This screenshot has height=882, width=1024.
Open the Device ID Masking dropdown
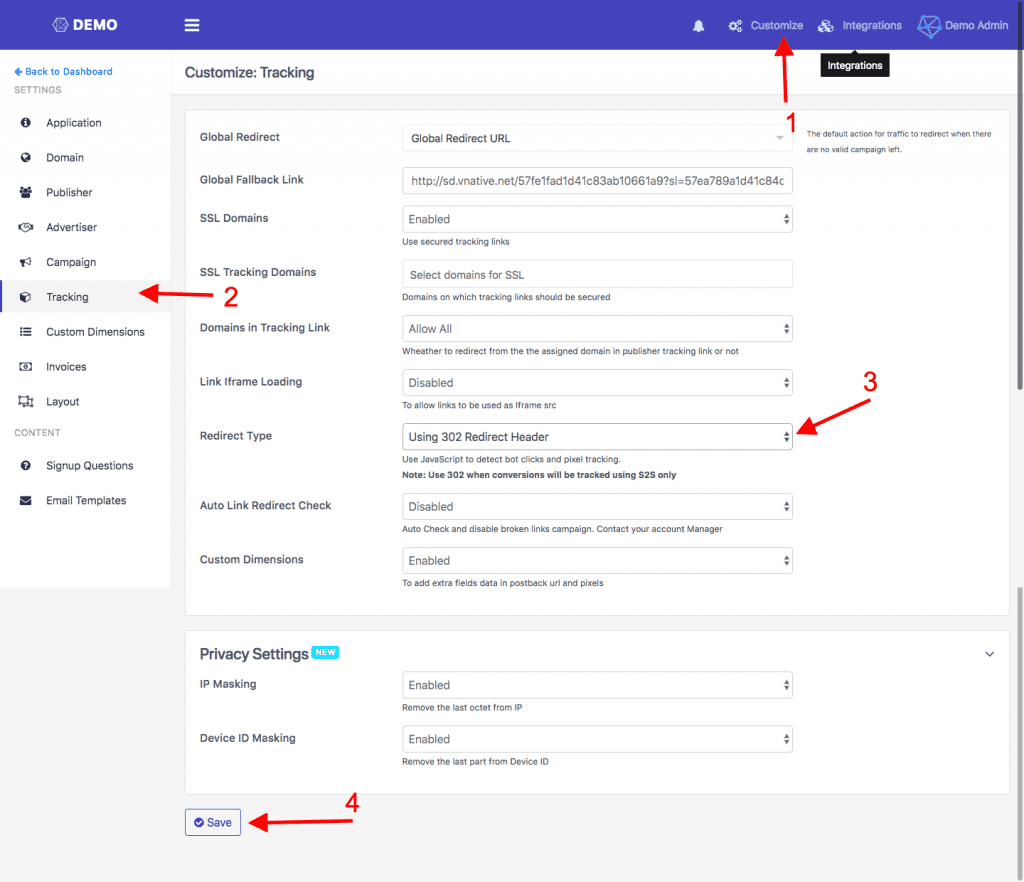597,739
